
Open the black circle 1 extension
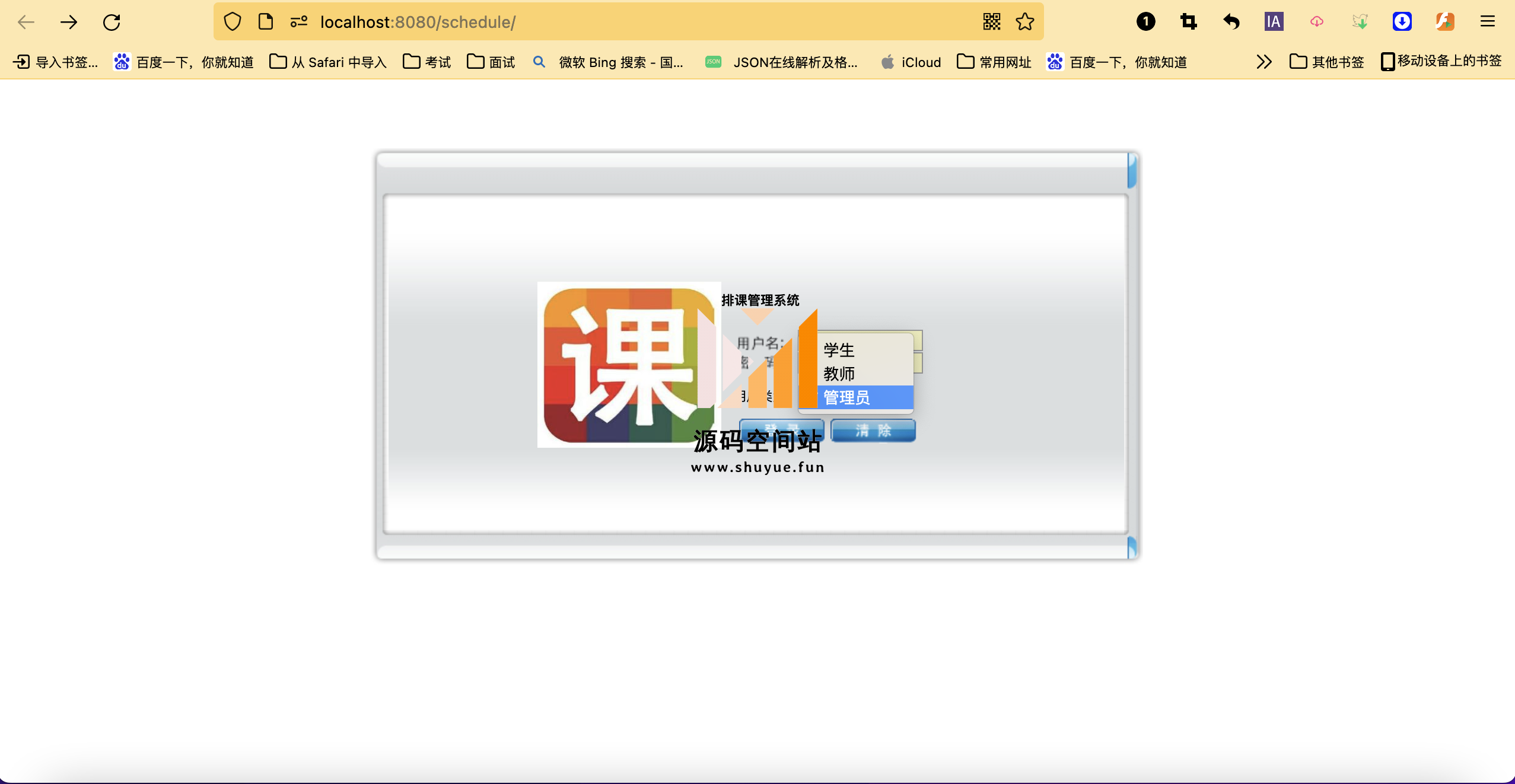click(1146, 22)
